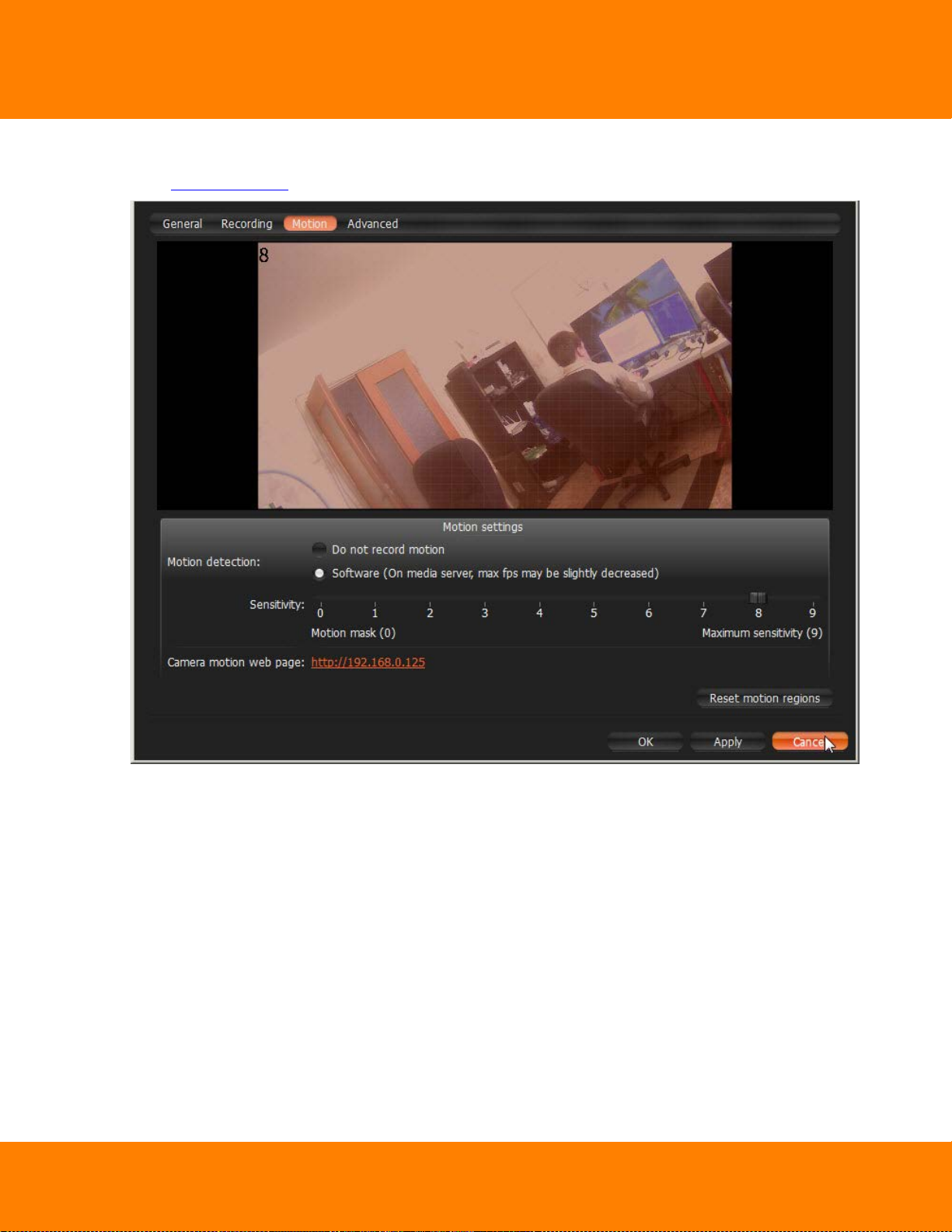This screenshot has width=952, height=1232.
Task: Click the Sensitivity: label
Action: point(277,604)
